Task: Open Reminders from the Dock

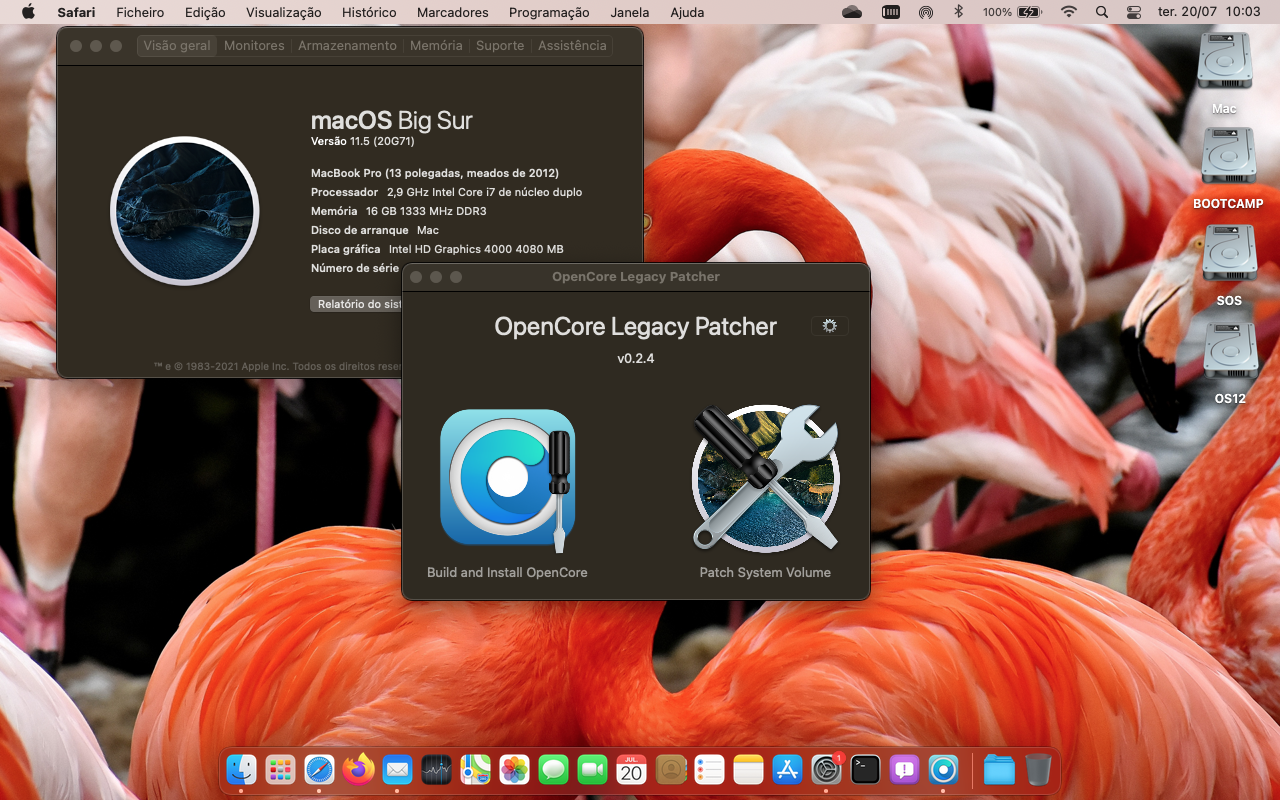Action: click(709, 769)
